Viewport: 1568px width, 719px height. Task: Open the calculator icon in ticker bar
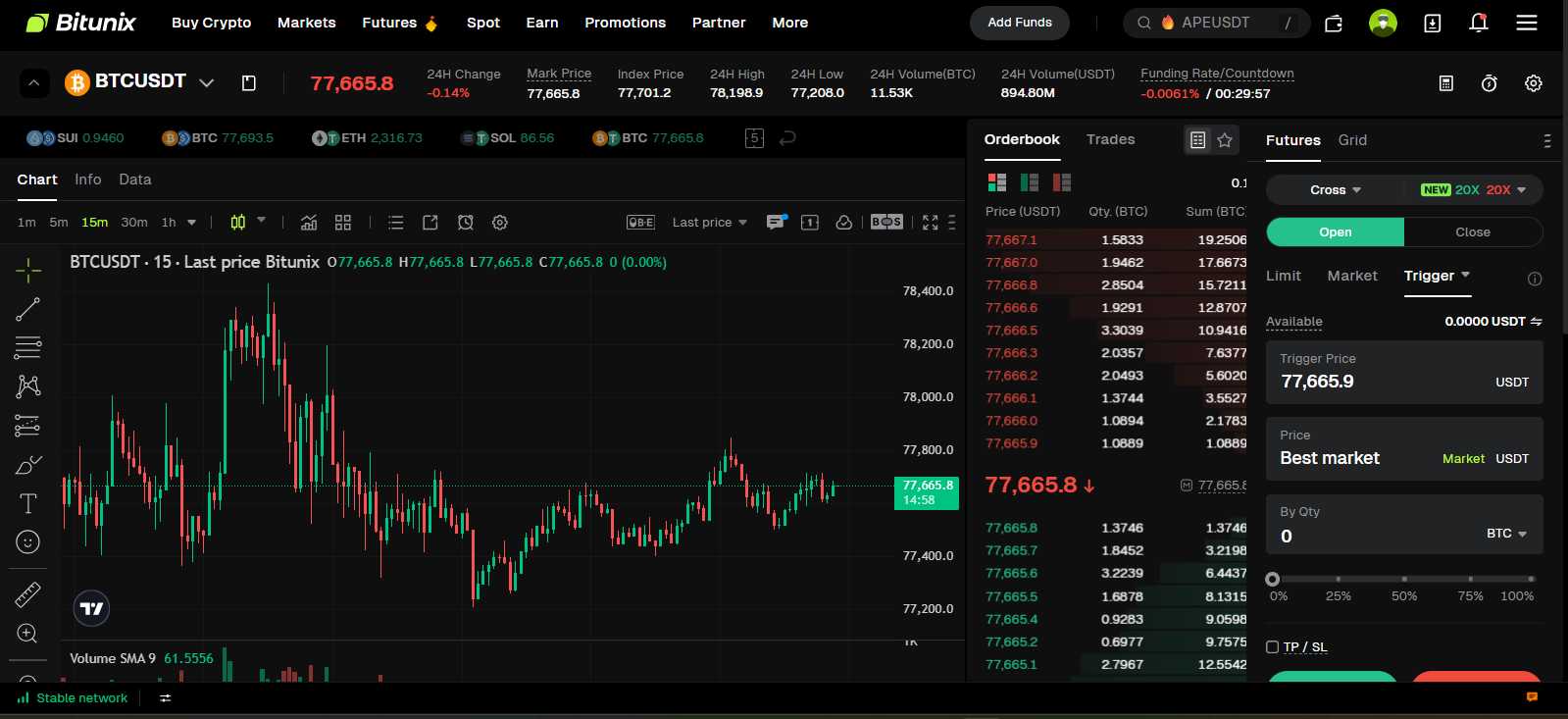tap(1445, 83)
